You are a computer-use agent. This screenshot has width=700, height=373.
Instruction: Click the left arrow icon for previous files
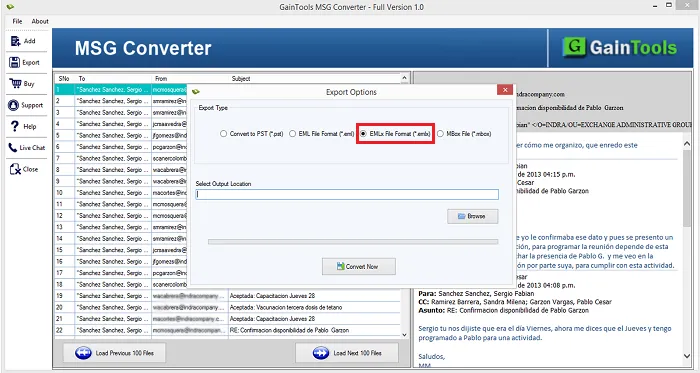pos(83,353)
